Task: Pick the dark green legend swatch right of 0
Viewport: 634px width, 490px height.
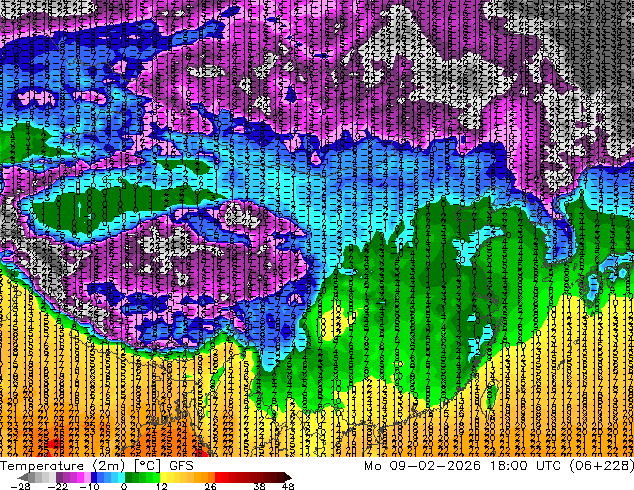Action: point(129,477)
